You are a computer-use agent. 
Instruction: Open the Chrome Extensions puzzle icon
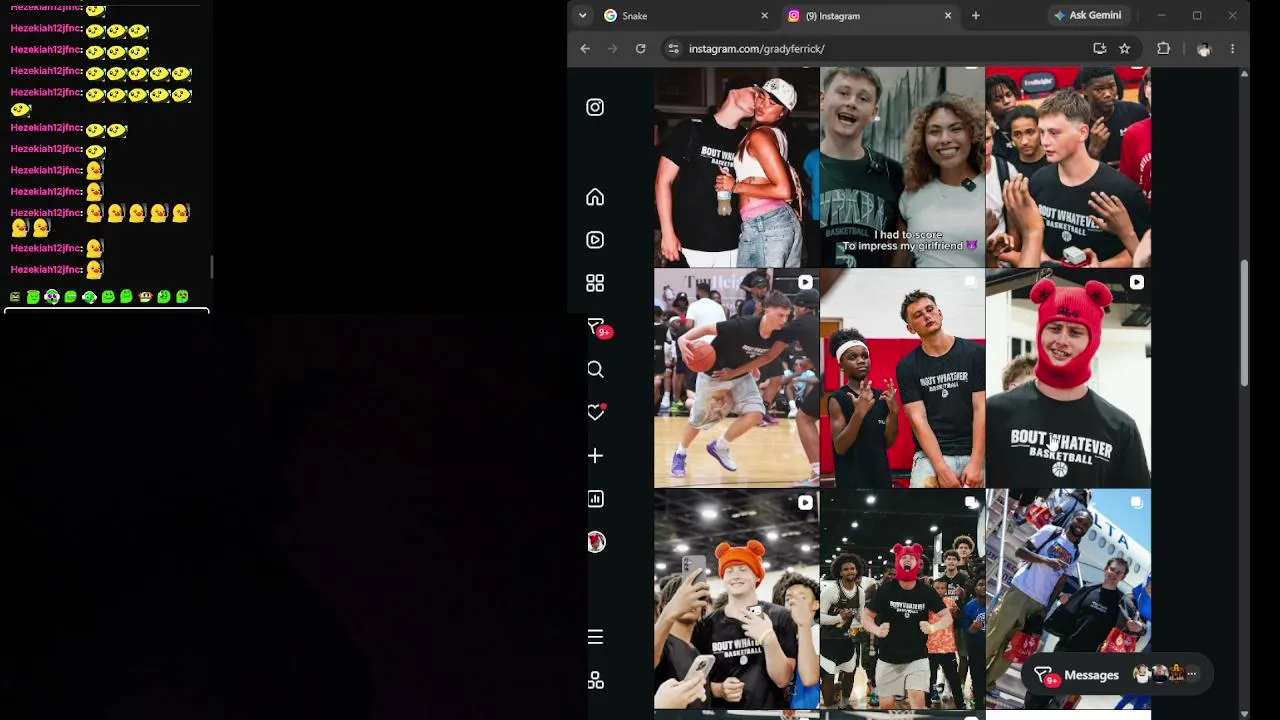pos(1163,48)
